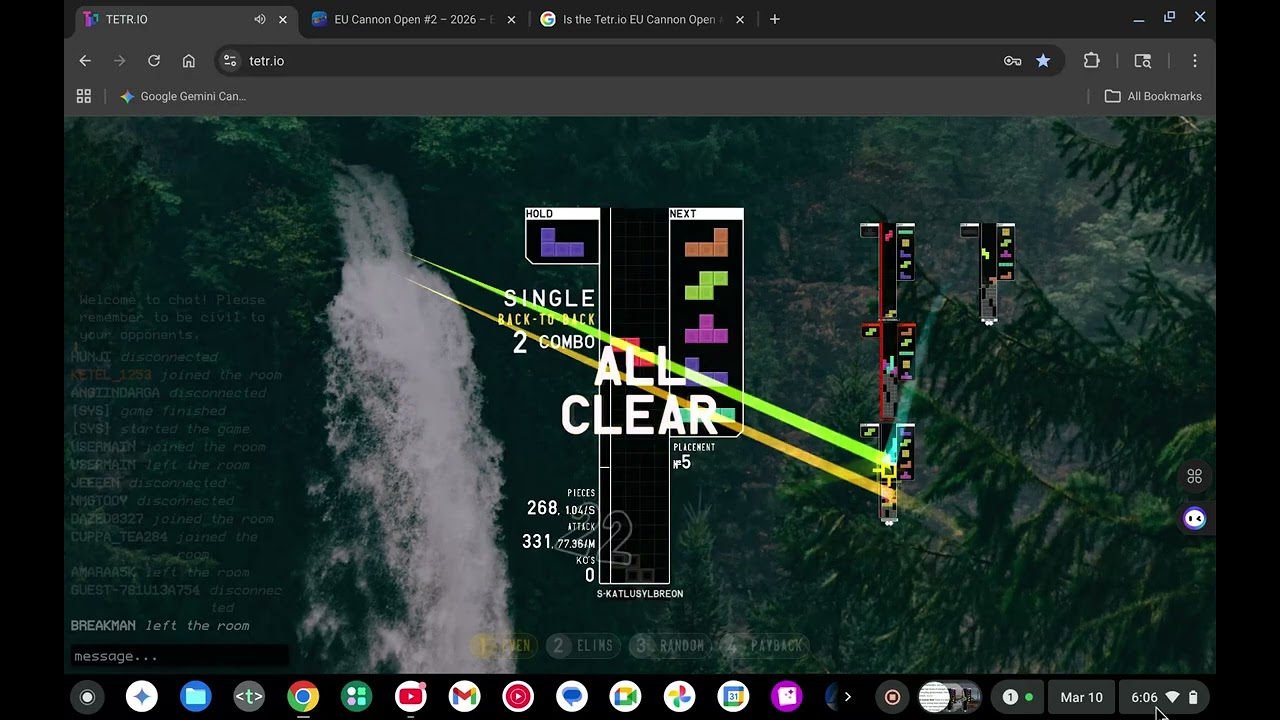The image size is (1280, 720).
Task: Open the Google Gemini Can… bookmark
Action: (x=183, y=96)
